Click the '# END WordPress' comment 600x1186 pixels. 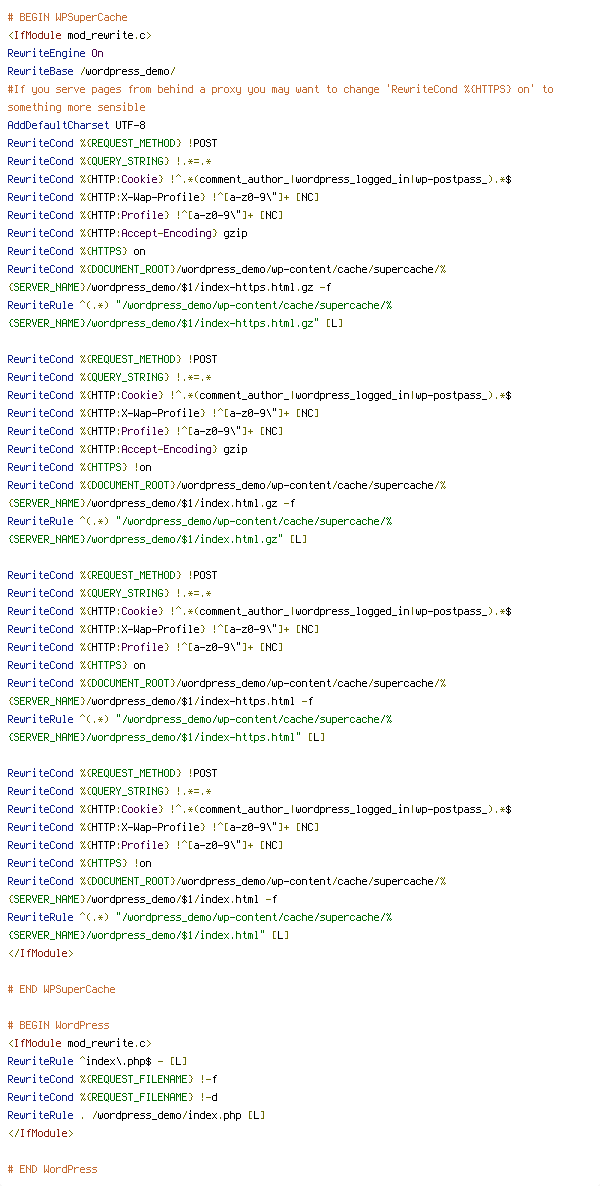pyautogui.click(x=52, y=1170)
